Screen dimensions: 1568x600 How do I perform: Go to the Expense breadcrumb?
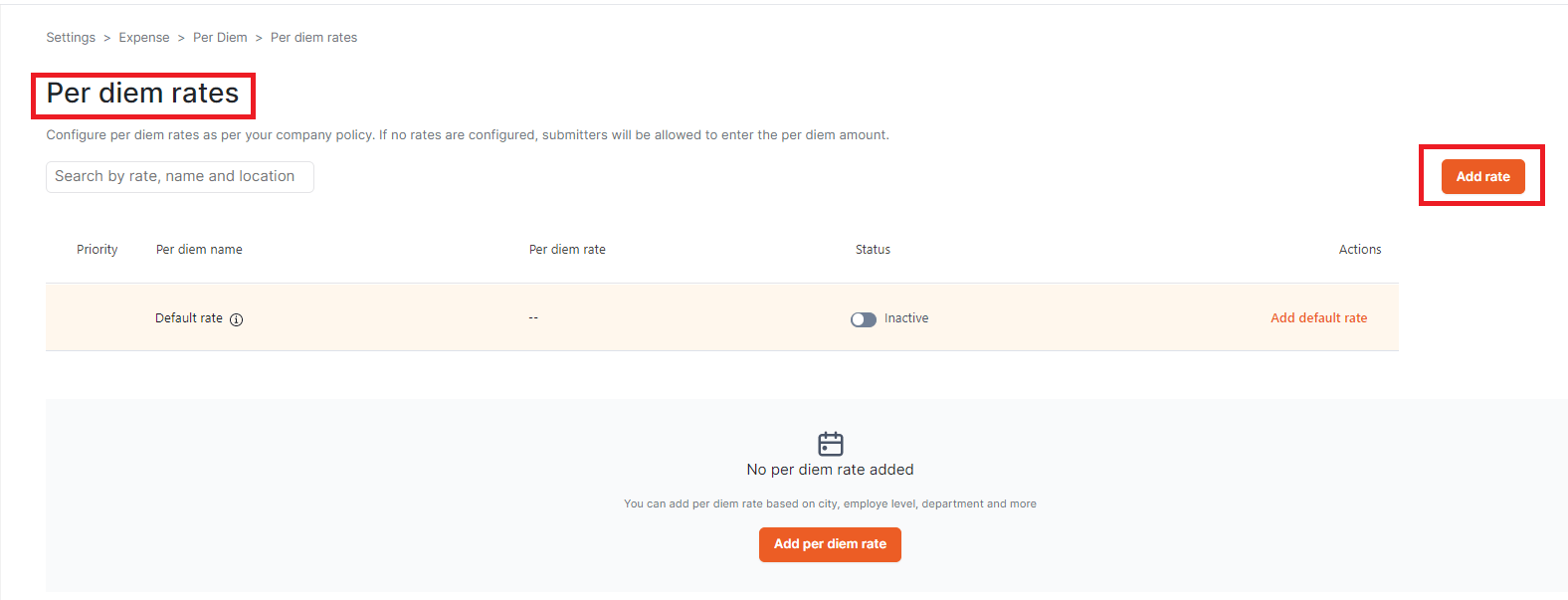(x=144, y=38)
